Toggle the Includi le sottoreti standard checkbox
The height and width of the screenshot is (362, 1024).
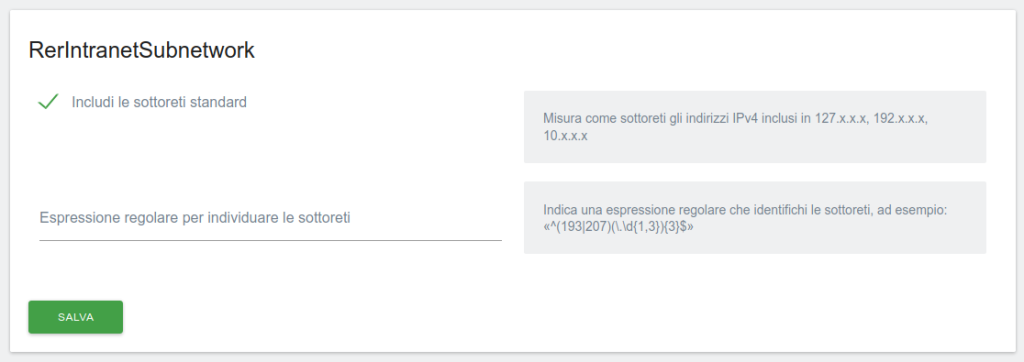[x=48, y=102]
